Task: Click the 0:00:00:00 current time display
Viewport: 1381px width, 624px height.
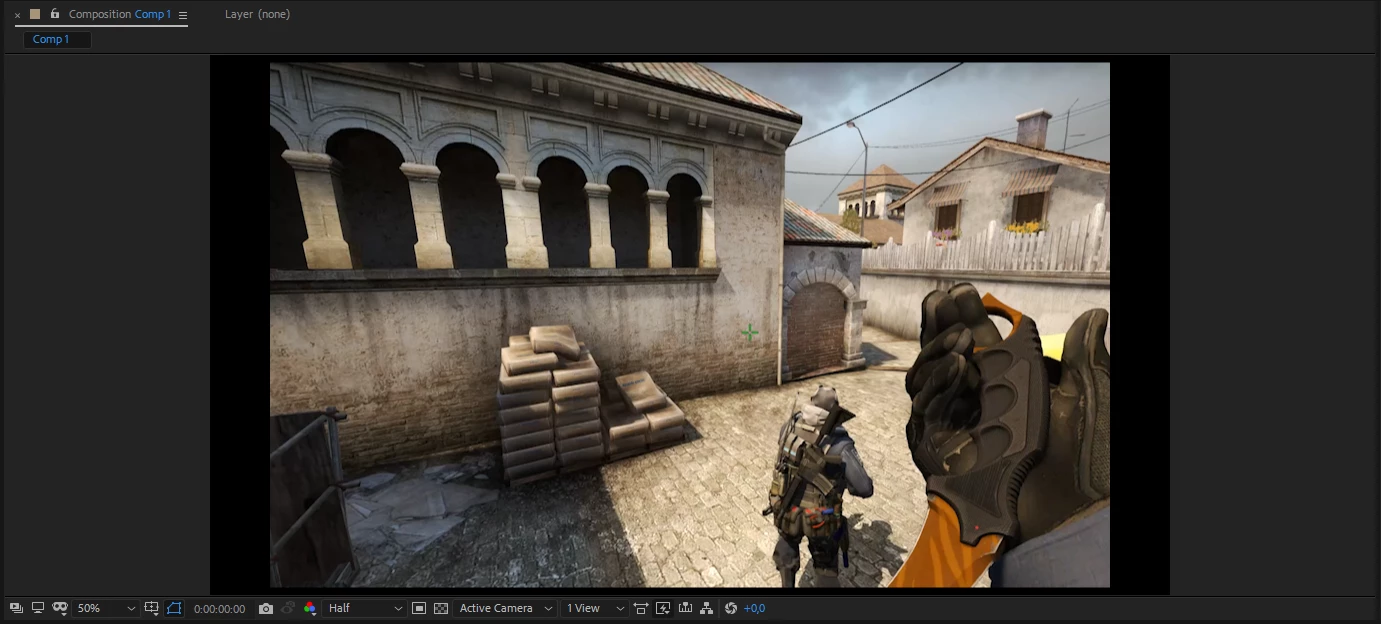Action: [219, 608]
